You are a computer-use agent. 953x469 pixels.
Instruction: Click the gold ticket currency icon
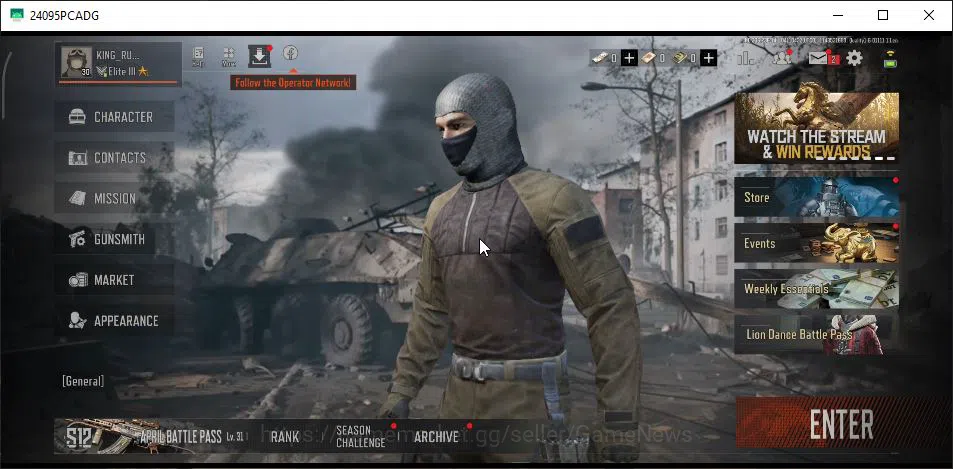point(649,58)
